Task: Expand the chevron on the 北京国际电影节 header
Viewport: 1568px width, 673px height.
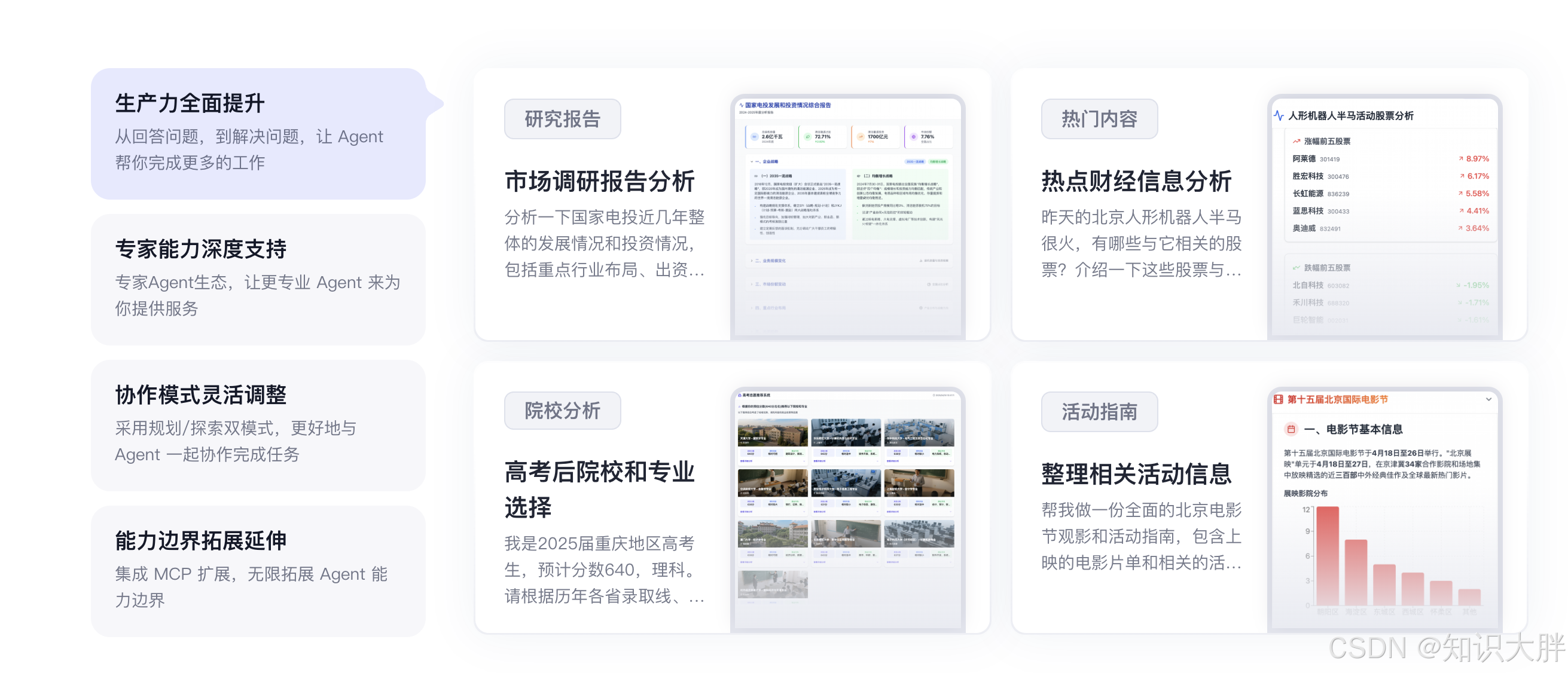Action: pos(1488,400)
